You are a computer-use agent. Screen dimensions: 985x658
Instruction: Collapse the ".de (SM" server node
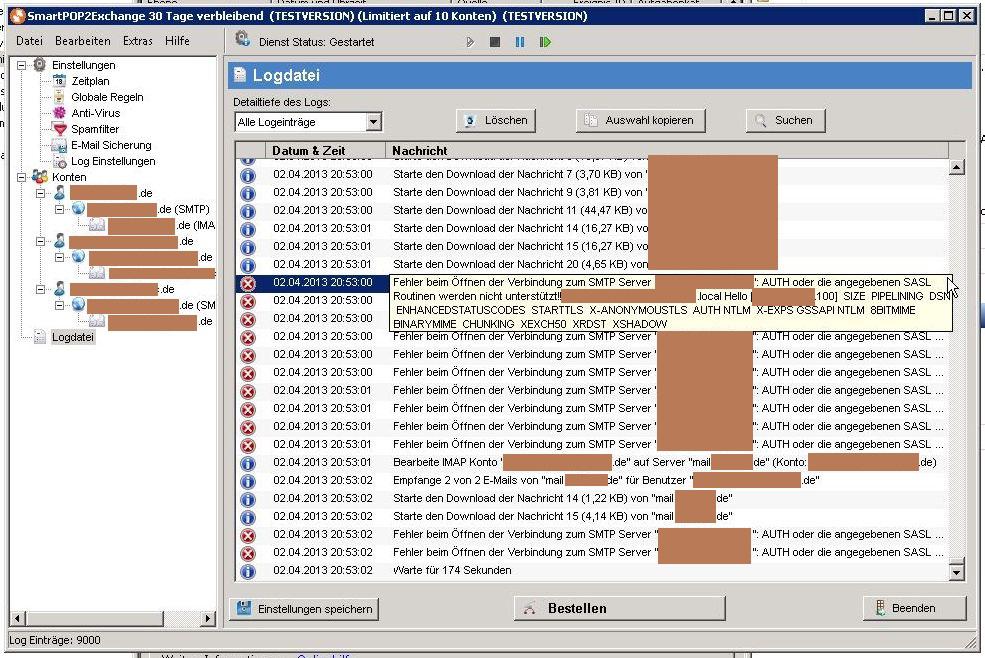point(59,305)
